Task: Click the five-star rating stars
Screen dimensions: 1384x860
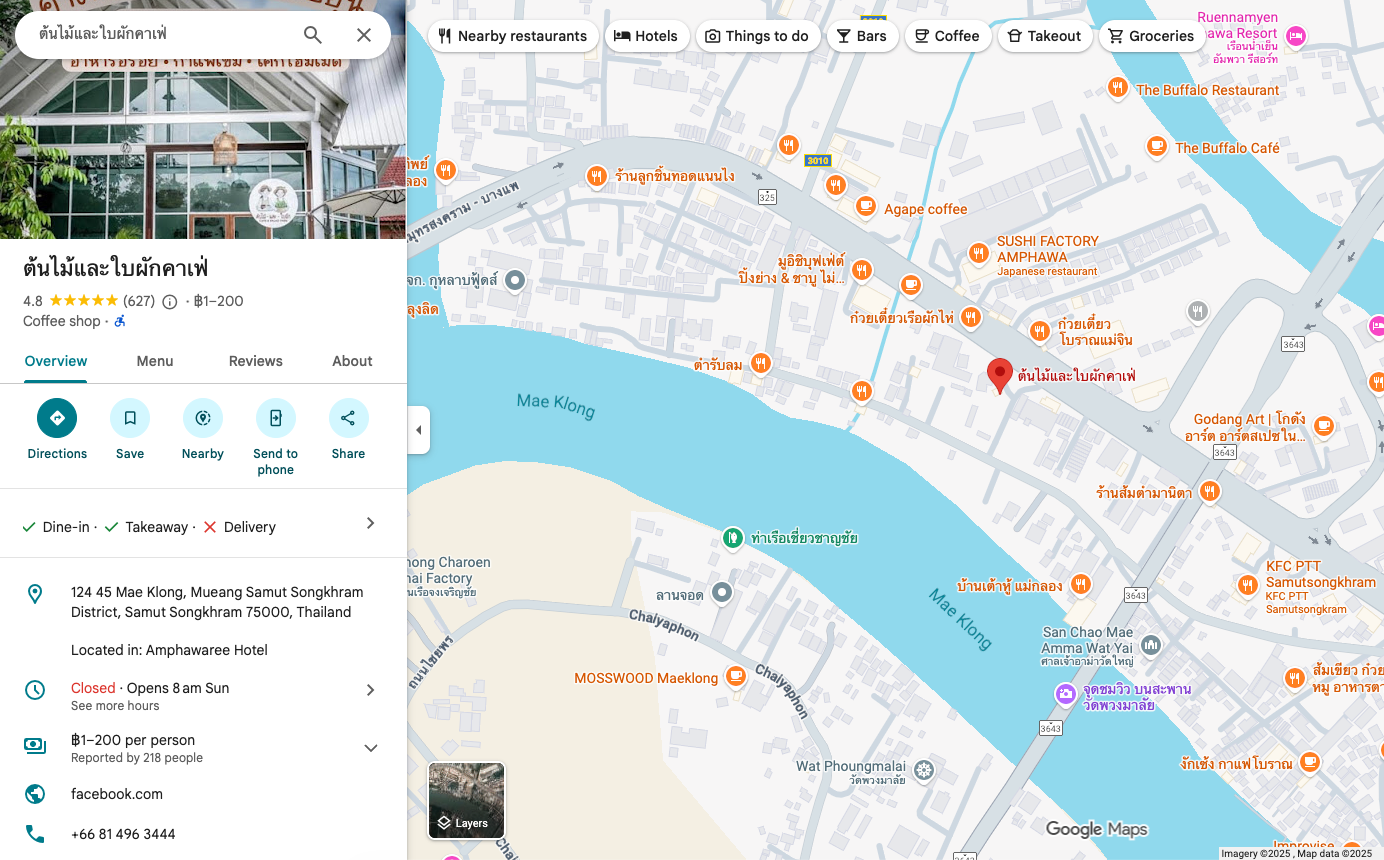Action: coord(83,301)
